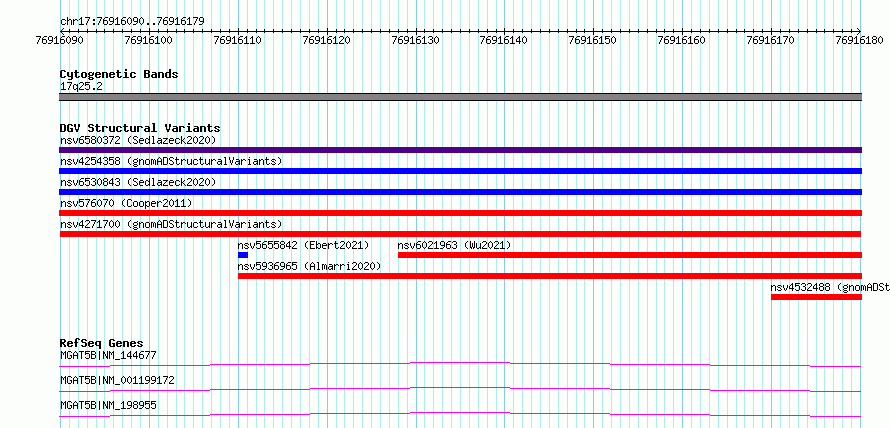The image size is (890, 428).
Task: Click the blue nsv4254358 variant bar
Action: [x=460, y=171]
